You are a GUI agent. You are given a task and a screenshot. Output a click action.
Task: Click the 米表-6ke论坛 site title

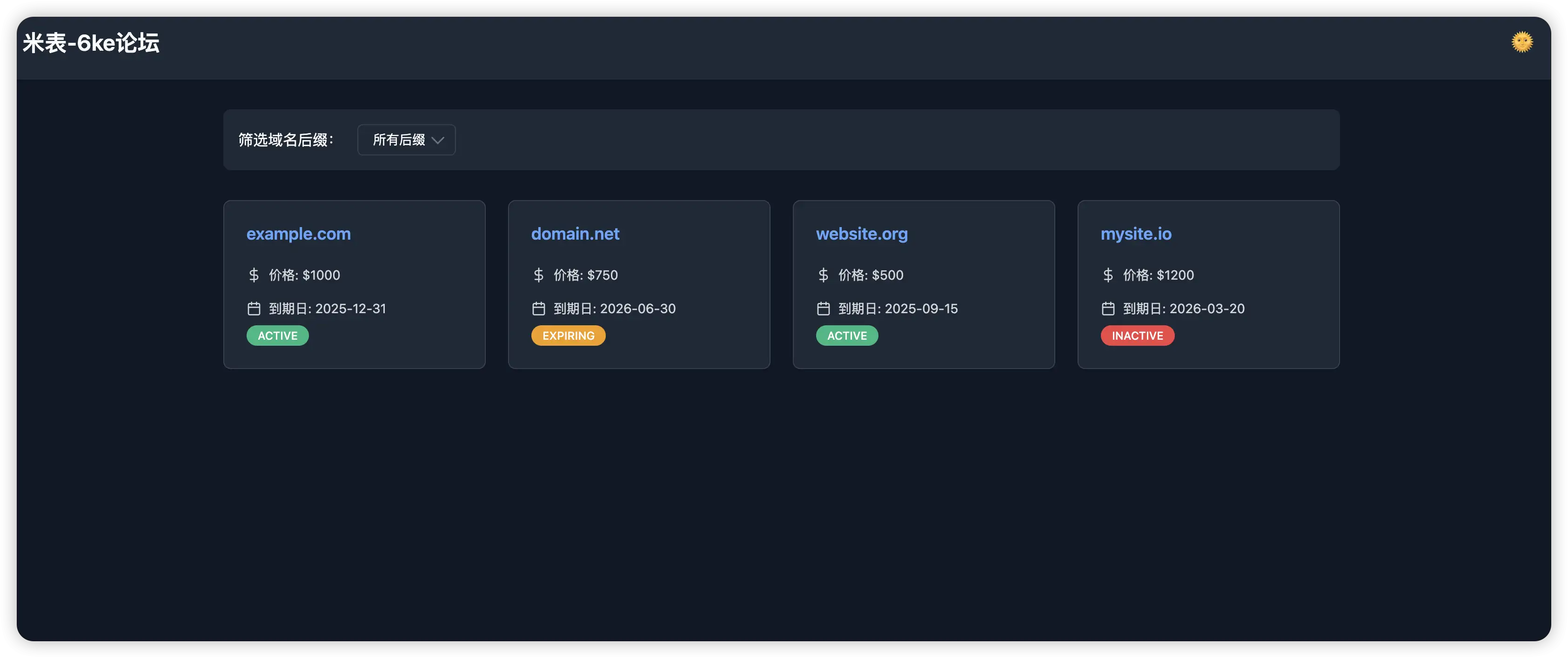(91, 43)
